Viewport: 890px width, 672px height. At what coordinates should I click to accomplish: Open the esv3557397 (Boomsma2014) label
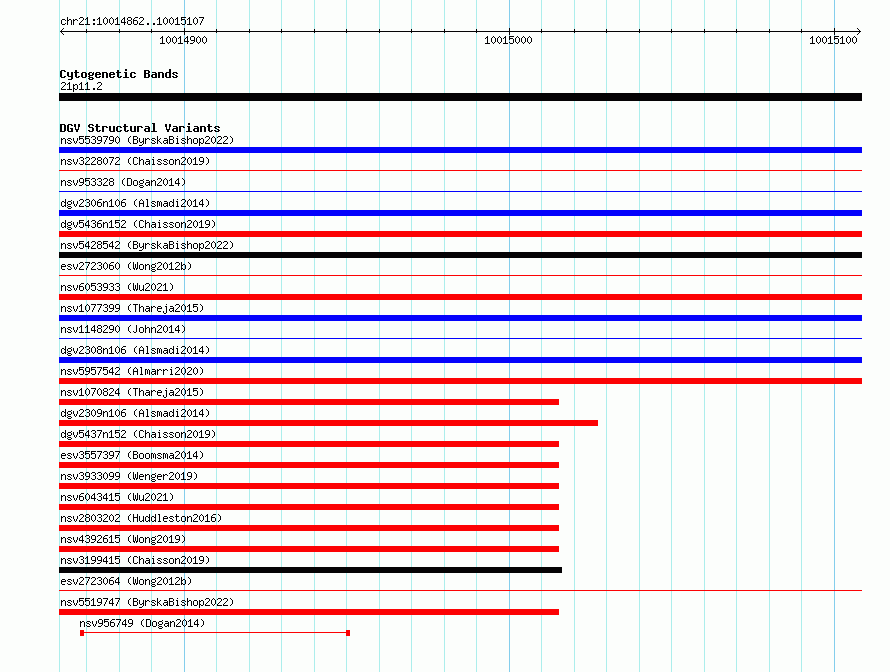pos(132,455)
